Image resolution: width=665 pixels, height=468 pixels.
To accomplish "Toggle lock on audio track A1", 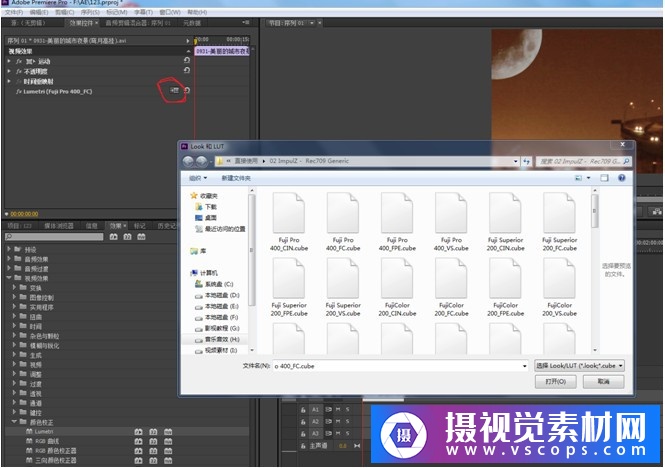I will pos(303,410).
